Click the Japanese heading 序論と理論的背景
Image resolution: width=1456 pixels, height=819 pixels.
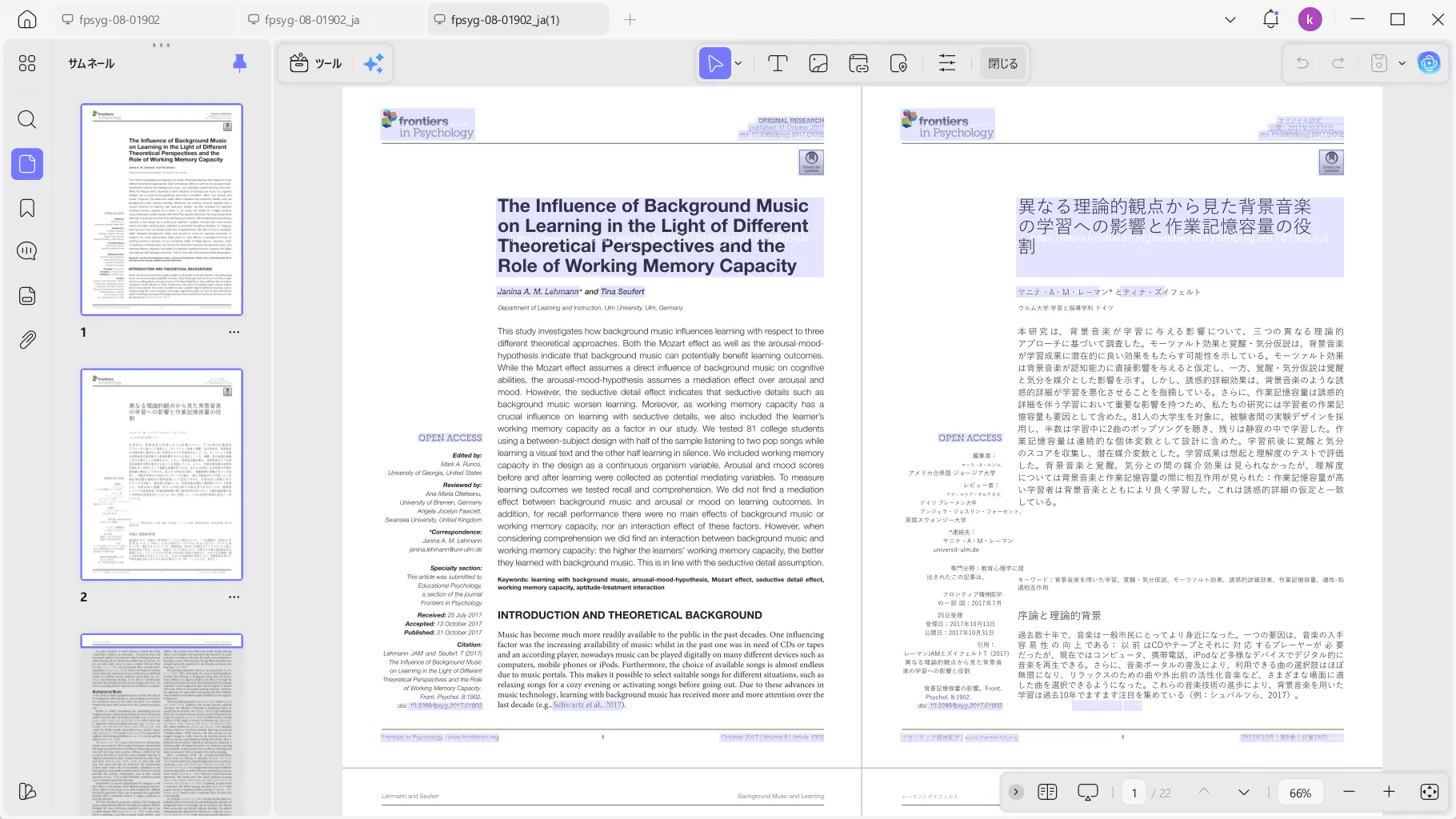1059,615
